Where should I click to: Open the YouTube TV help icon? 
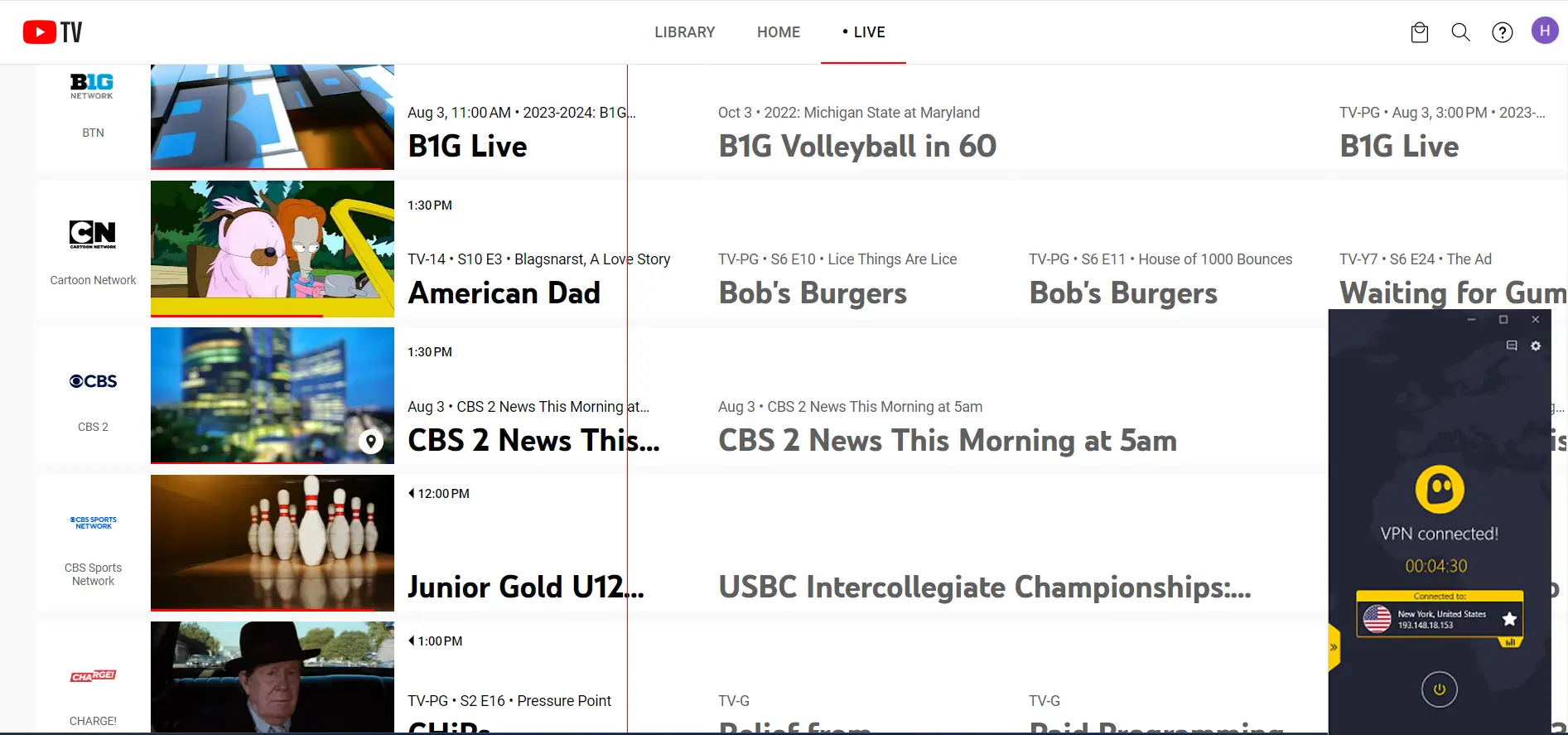click(1502, 32)
